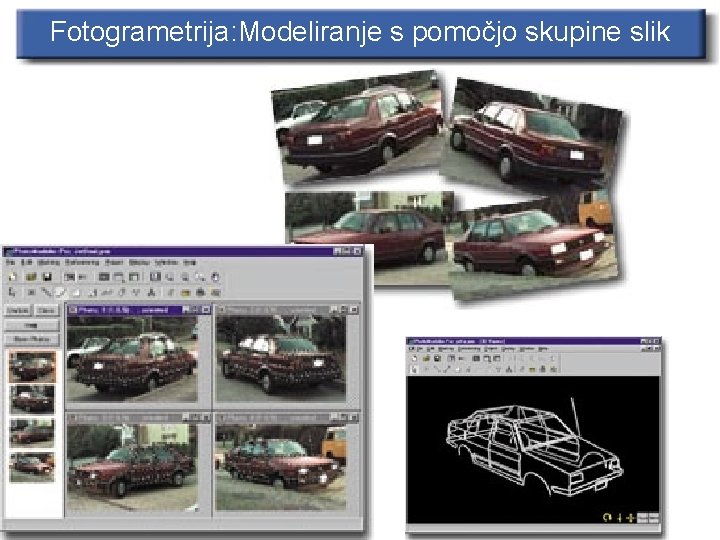The width and height of the screenshot is (720, 540).
Task: Open the File menu in the photo window
Action: (11, 263)
